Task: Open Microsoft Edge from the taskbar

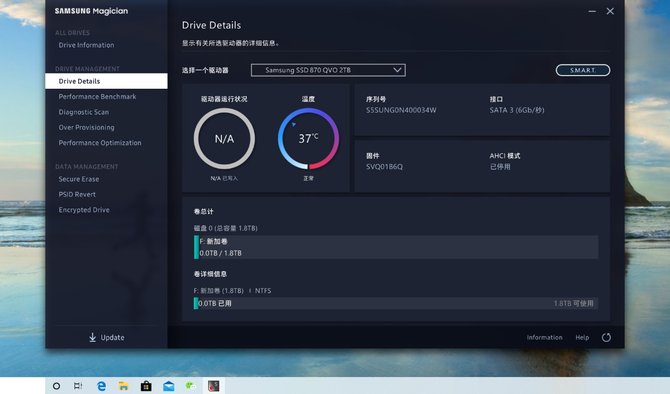Action: point(101,386)
